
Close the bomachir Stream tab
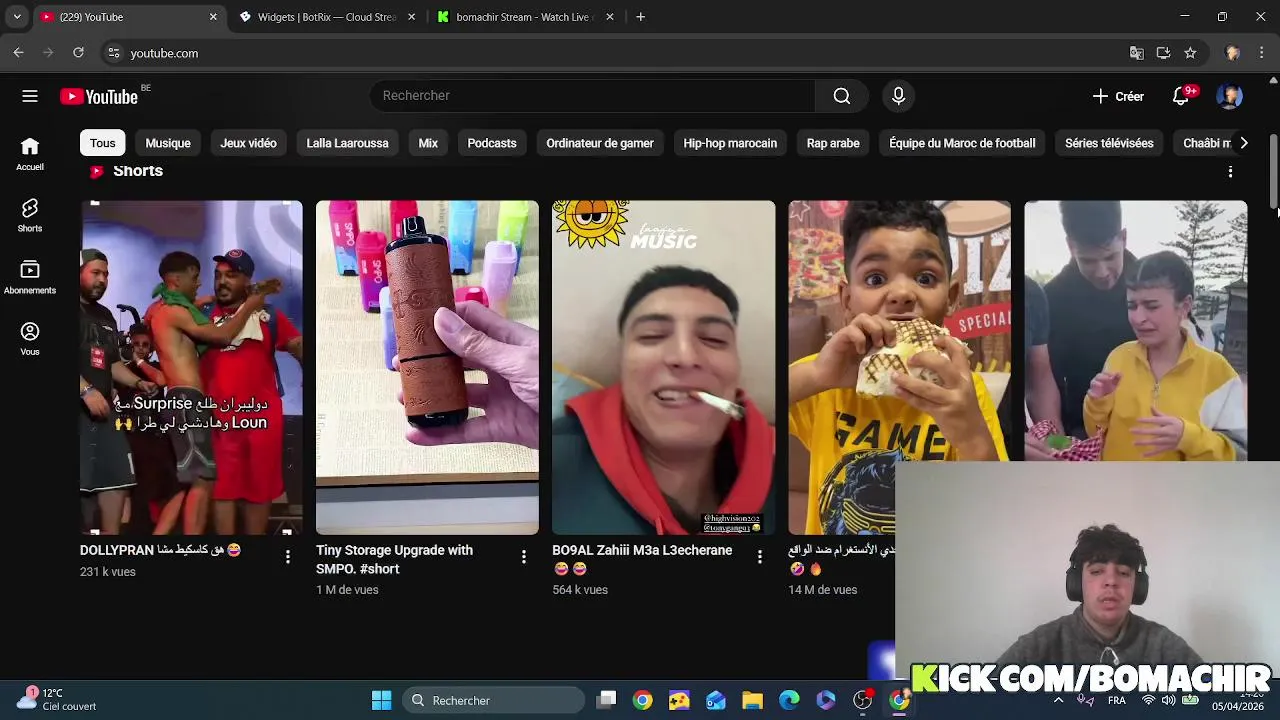610,17
